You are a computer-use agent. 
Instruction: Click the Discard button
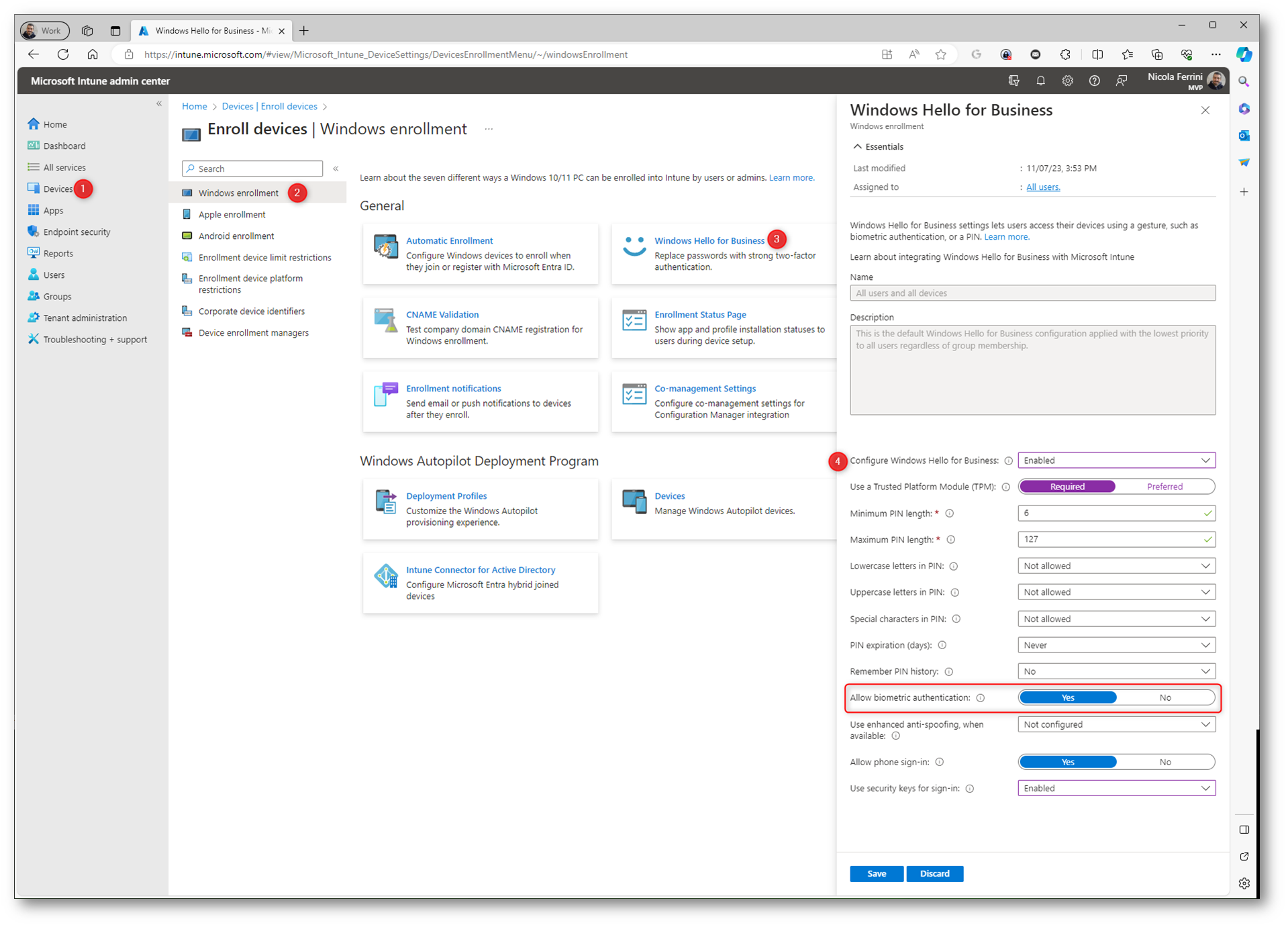coord(934,873)
